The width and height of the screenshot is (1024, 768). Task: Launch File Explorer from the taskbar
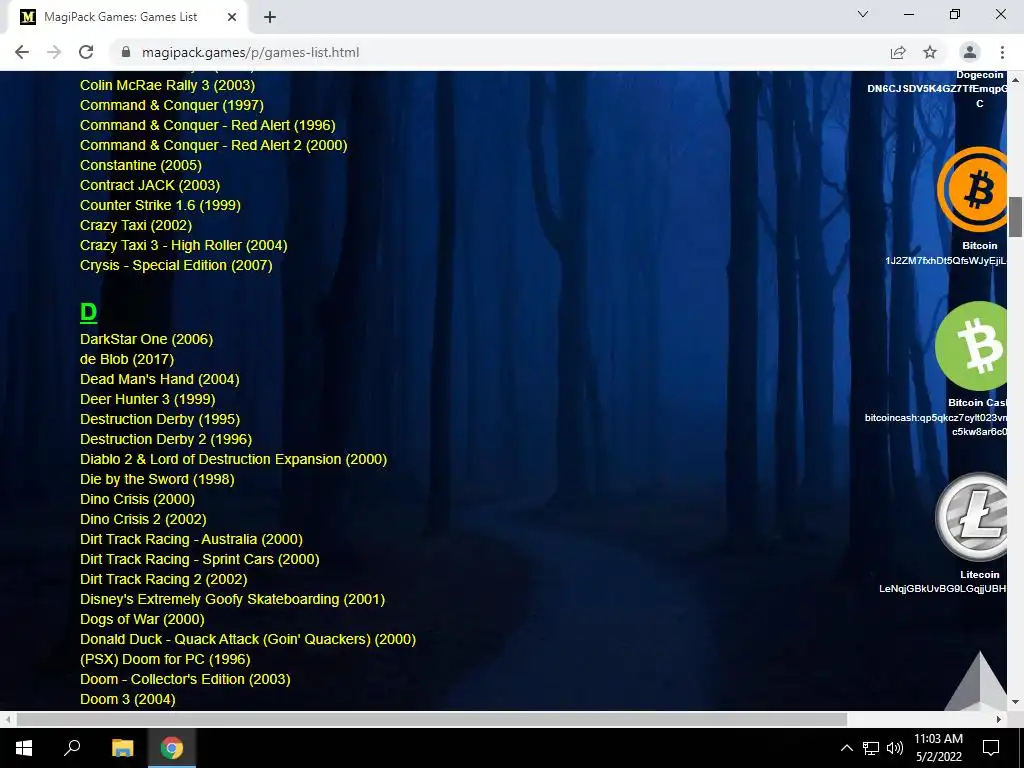pyautogui.click(x=122, y=748)
